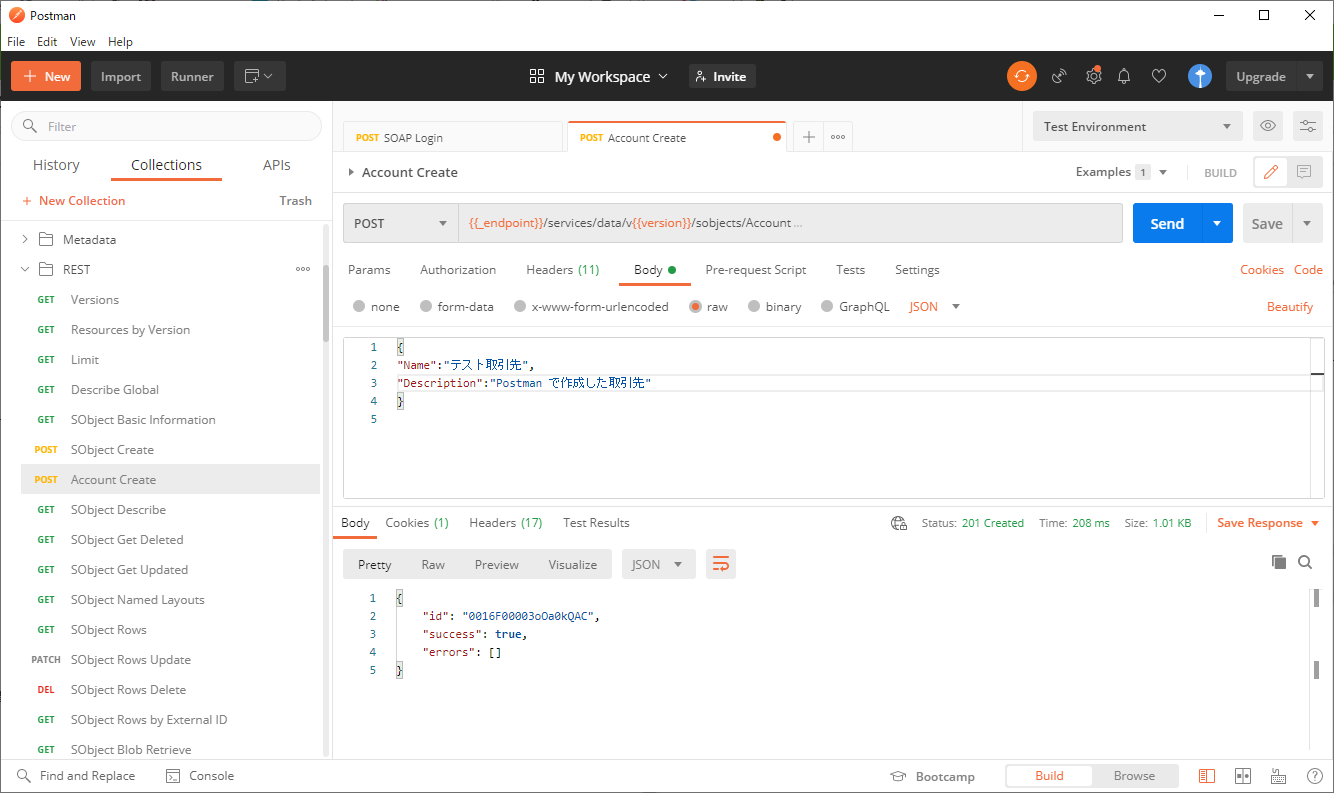
Task: Open the Upgrade dropdown arrow
Action: pyautogui.click(x=1311, y=76)
